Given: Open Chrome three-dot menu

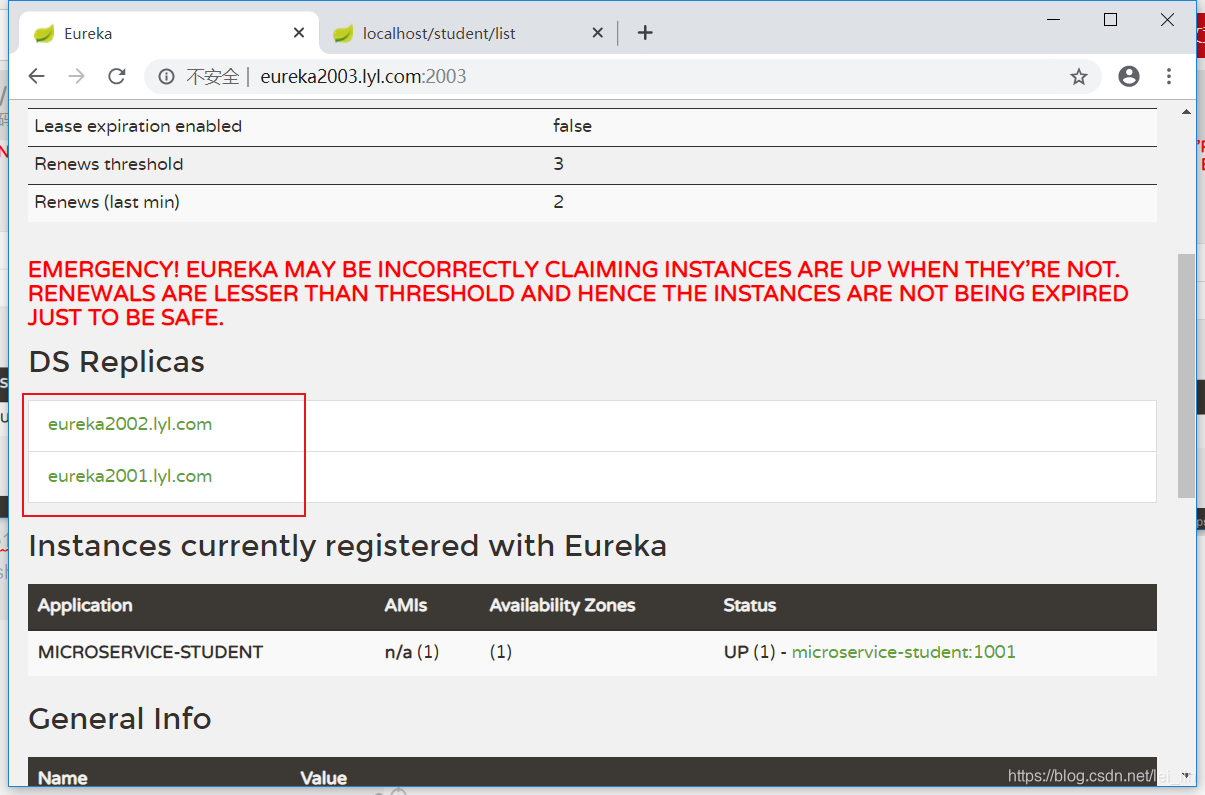Looking at the screenshot, I should pyautogui.click(x=1169, y=76).
